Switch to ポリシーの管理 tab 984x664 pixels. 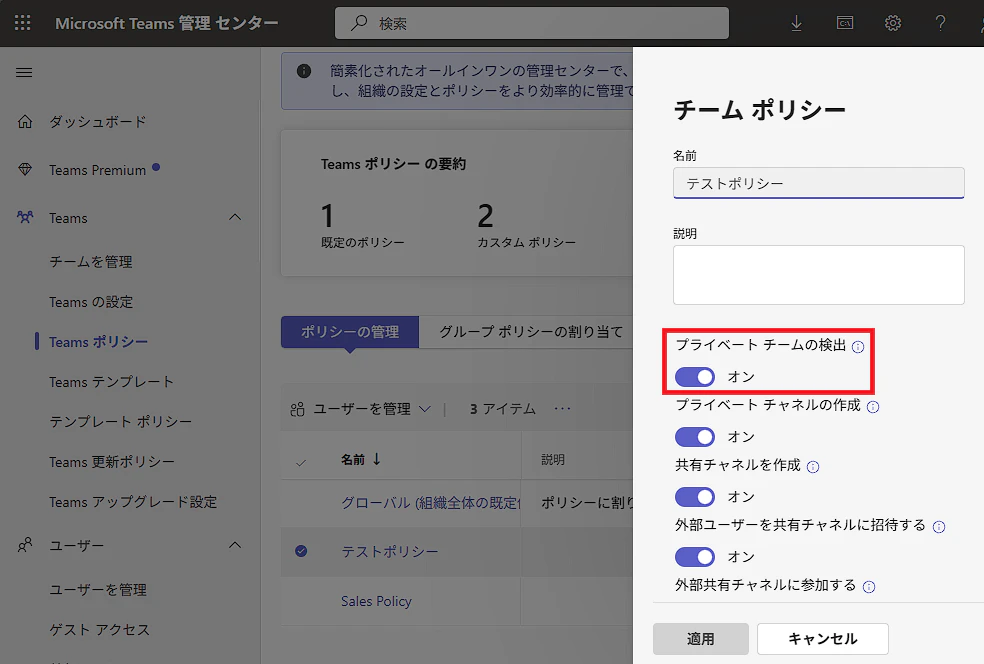pyautogui.click(x=350, y=332)
